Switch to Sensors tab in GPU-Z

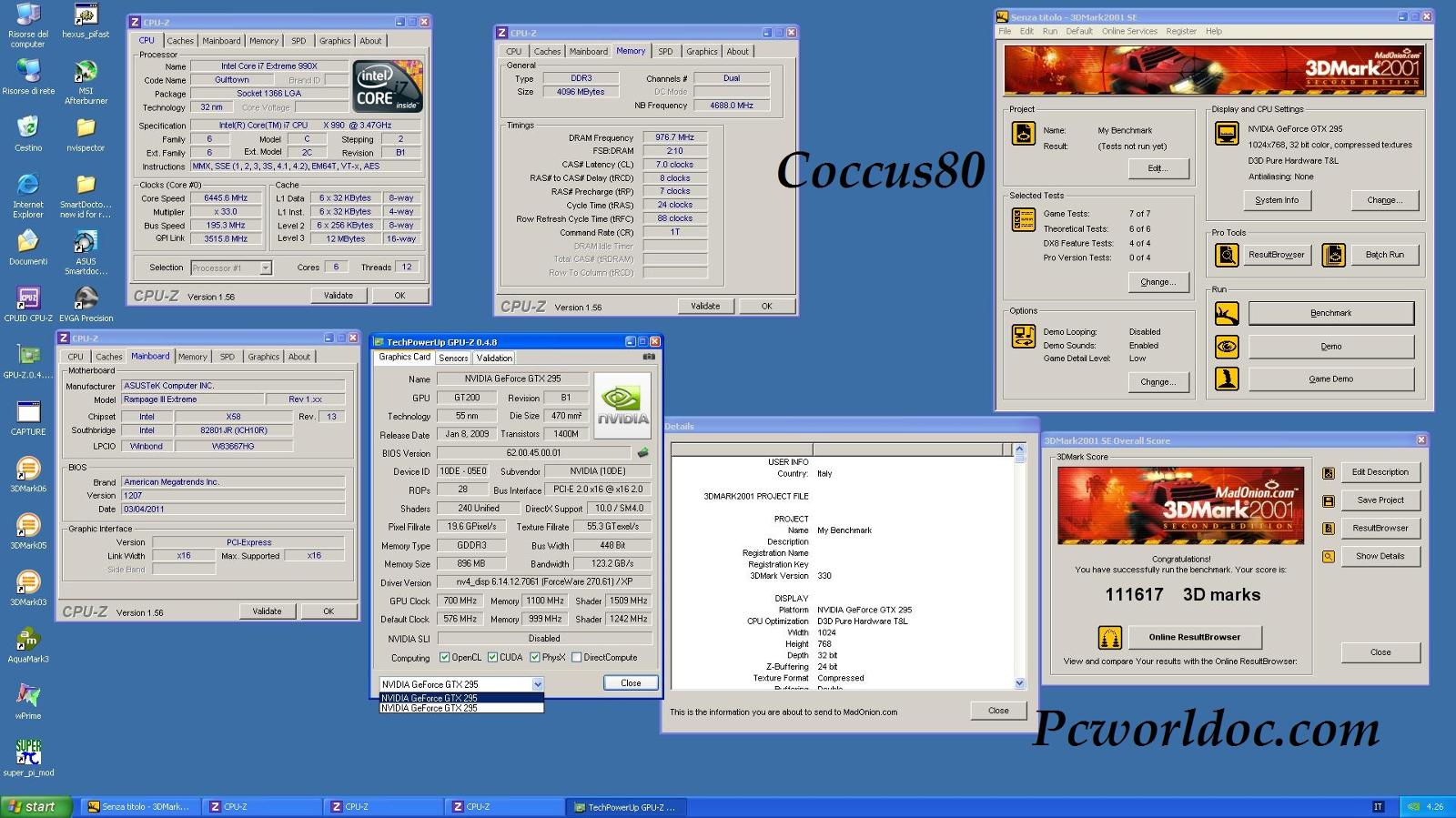(x=453, y=358)
